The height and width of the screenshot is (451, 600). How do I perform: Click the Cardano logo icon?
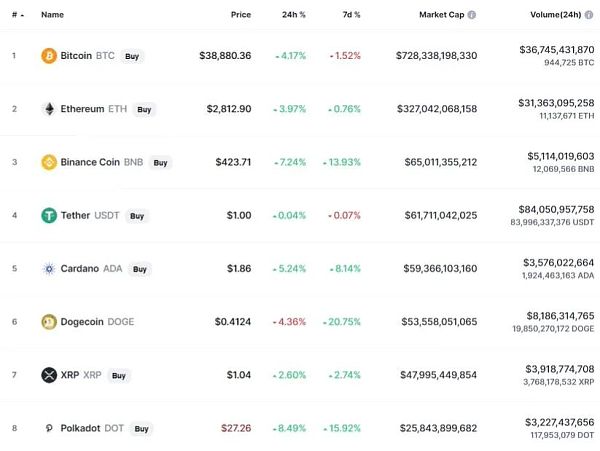tap(48, 268)
